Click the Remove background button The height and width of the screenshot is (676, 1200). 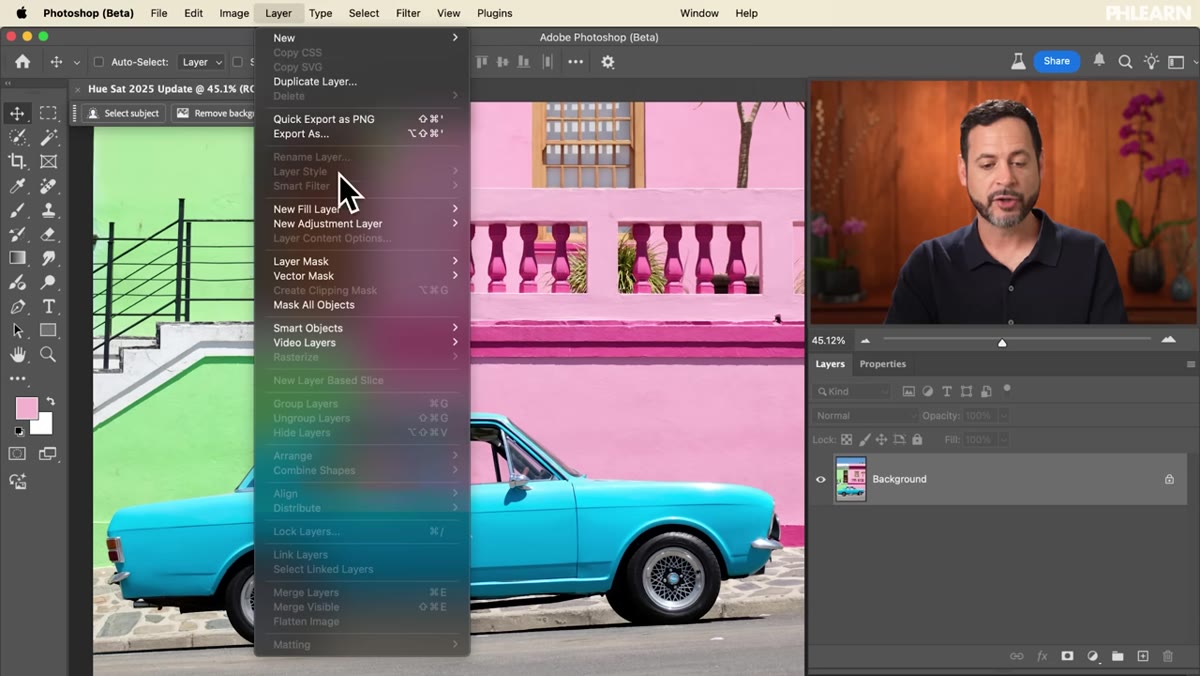pyautogui.click(x=214, y=113)
